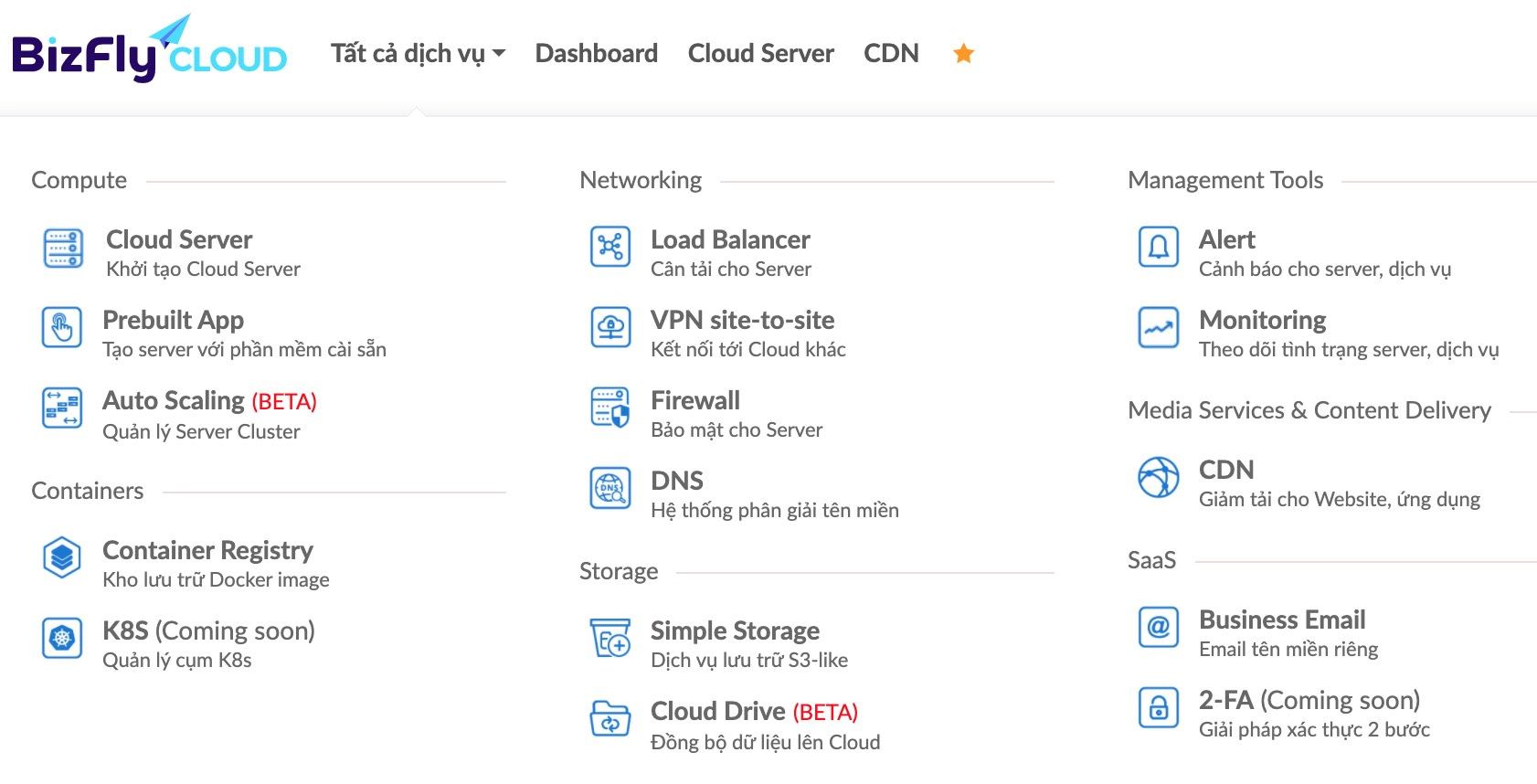Open the Cloud Server service link

179,239
